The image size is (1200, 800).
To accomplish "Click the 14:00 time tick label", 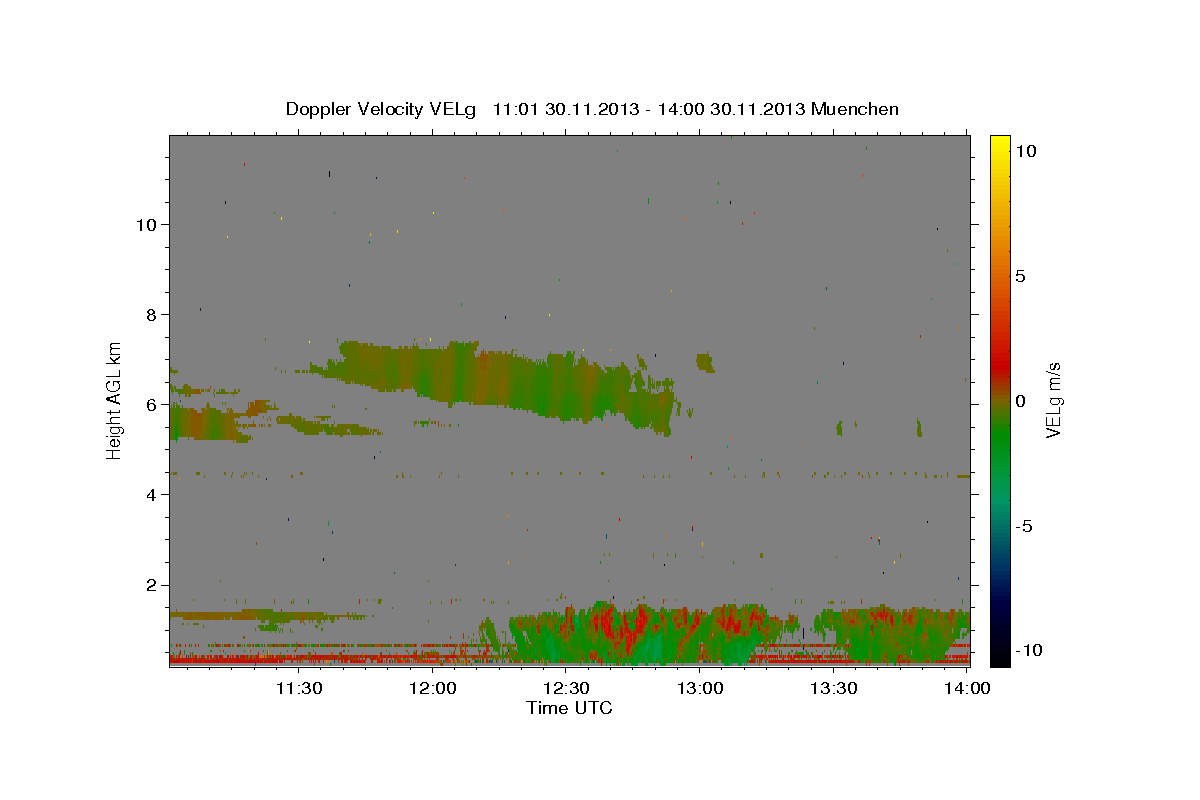I will click(966, 688).
